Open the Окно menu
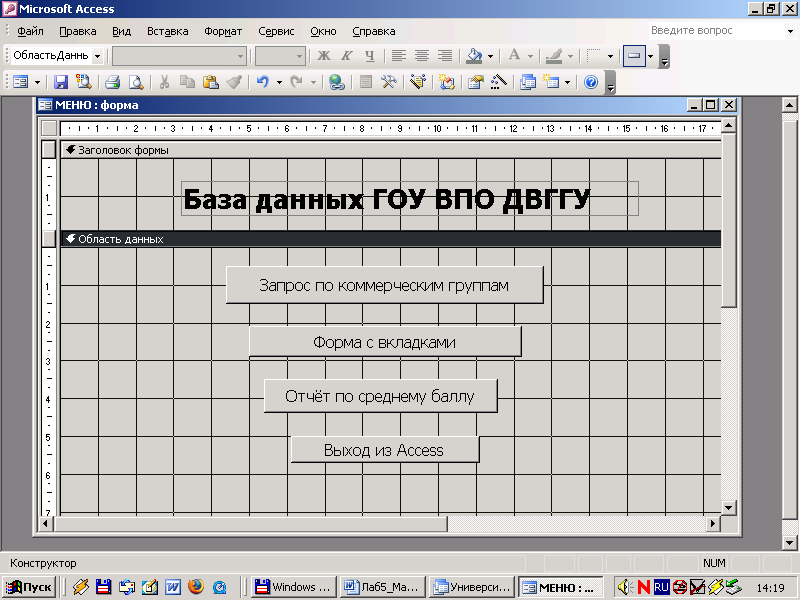The image size is (800, 600). point(323,31)
